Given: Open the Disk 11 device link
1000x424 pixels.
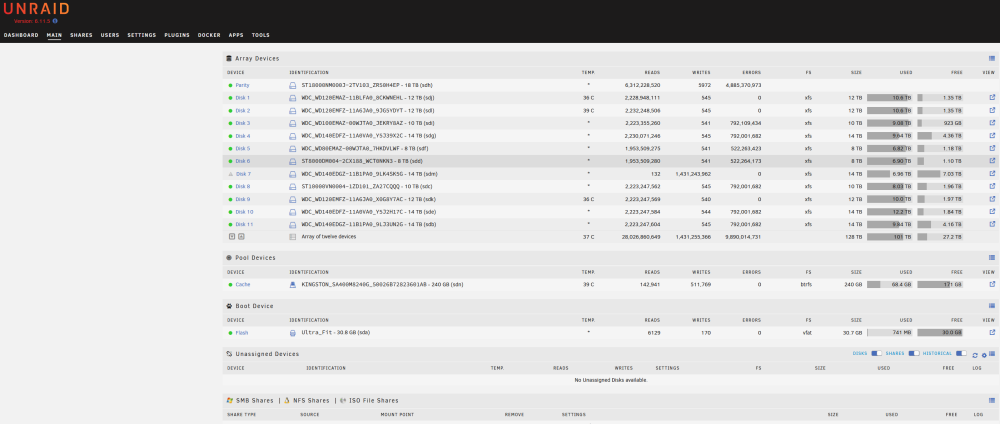Looking at the screenshot, I should coord(244,224).
